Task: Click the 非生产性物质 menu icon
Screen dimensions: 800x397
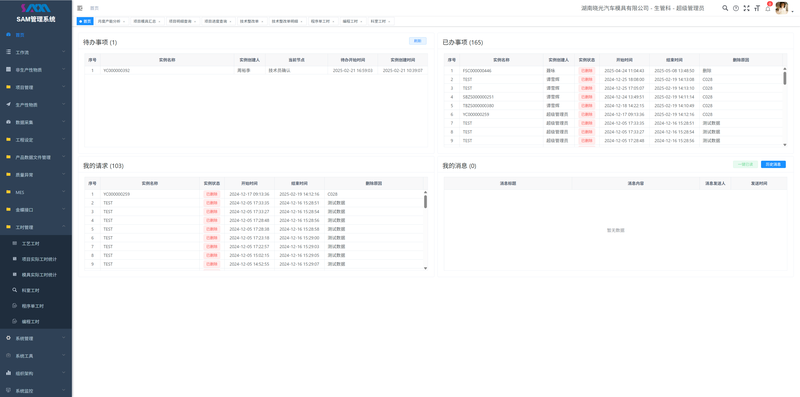Action: [8, 69]
